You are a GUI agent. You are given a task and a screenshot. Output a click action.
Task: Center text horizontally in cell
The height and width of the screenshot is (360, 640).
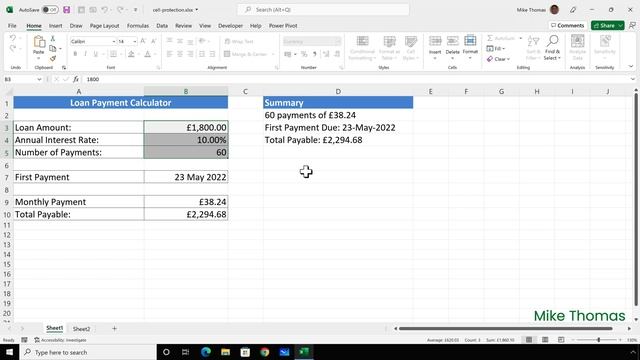click(180, 54)
